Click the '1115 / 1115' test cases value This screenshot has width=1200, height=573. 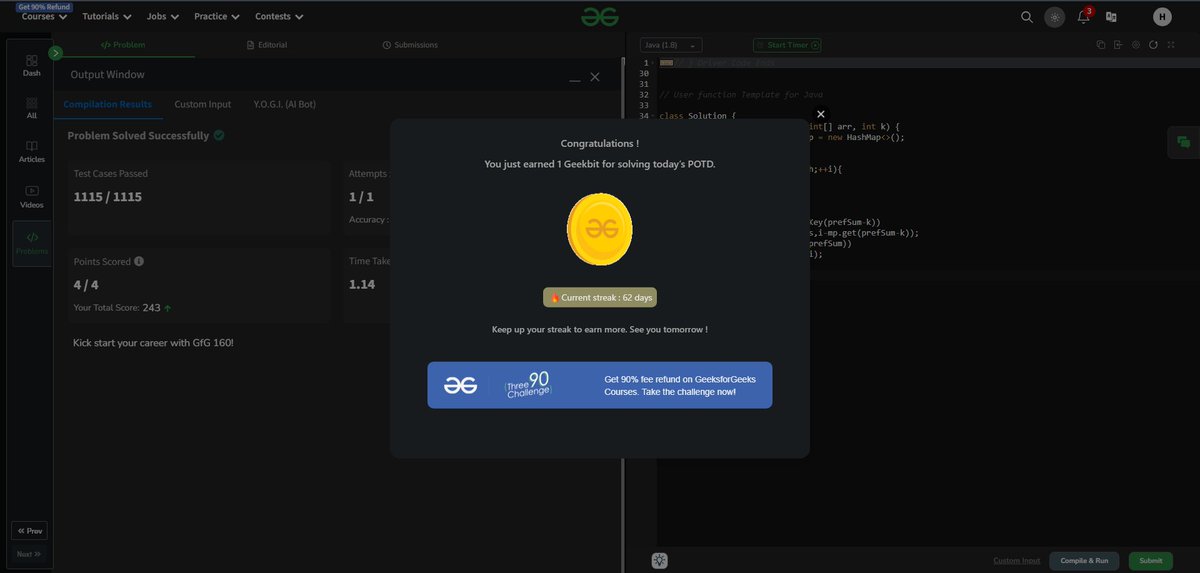[108, 197]
